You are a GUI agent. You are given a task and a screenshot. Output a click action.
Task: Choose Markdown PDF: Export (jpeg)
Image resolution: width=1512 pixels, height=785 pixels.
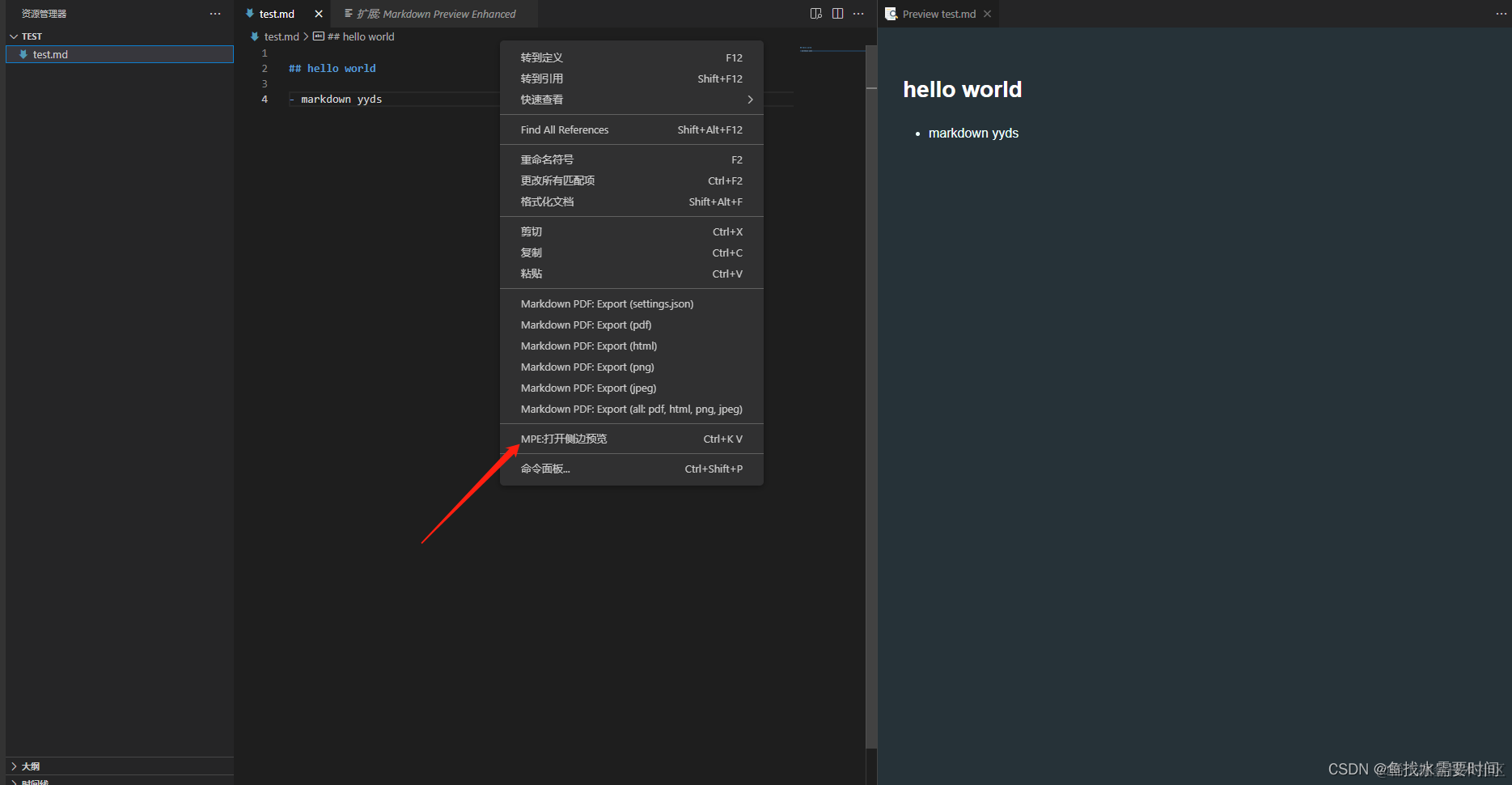tap(632, 388)
